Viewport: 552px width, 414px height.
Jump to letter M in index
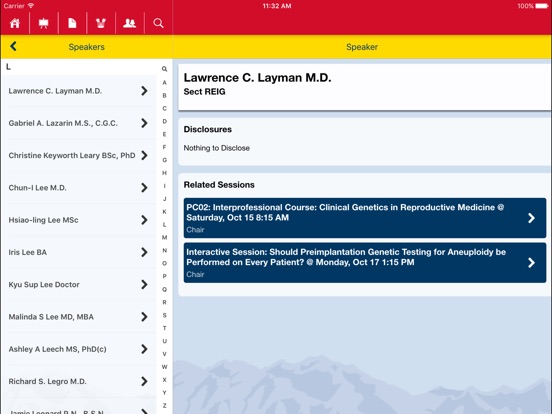[164, 238]
